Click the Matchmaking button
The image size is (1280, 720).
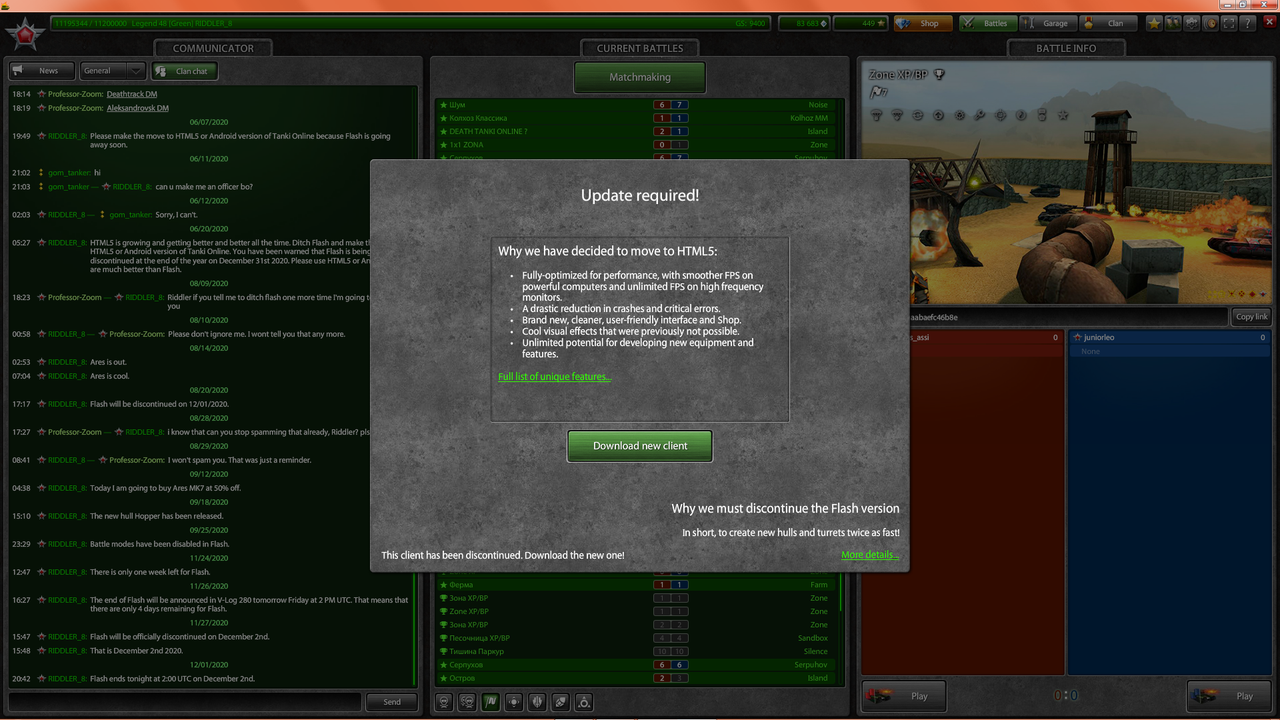[x=640, y=77]
